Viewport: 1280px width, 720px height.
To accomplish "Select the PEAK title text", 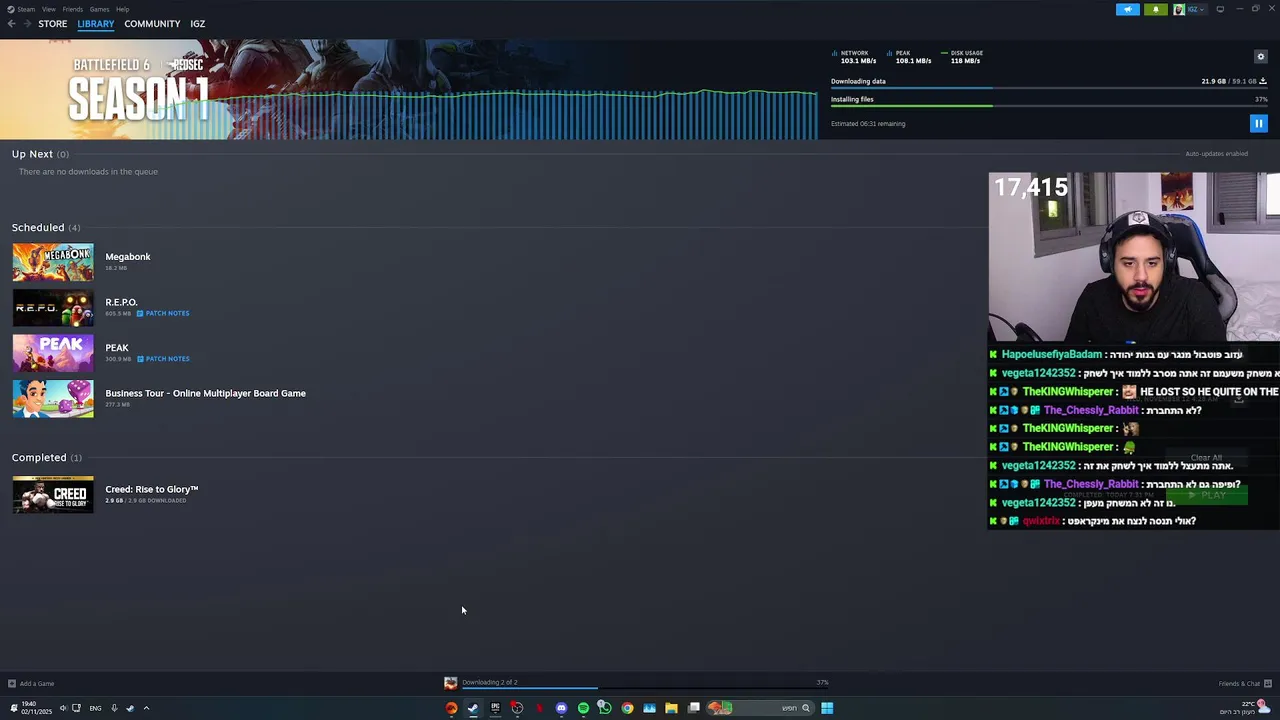I will pos(117,348).
